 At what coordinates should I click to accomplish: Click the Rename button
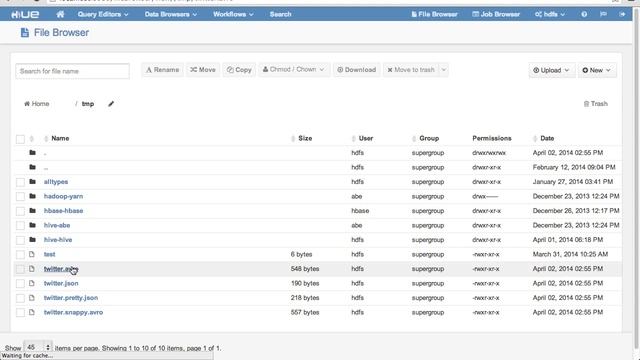(x=162, y=70)
